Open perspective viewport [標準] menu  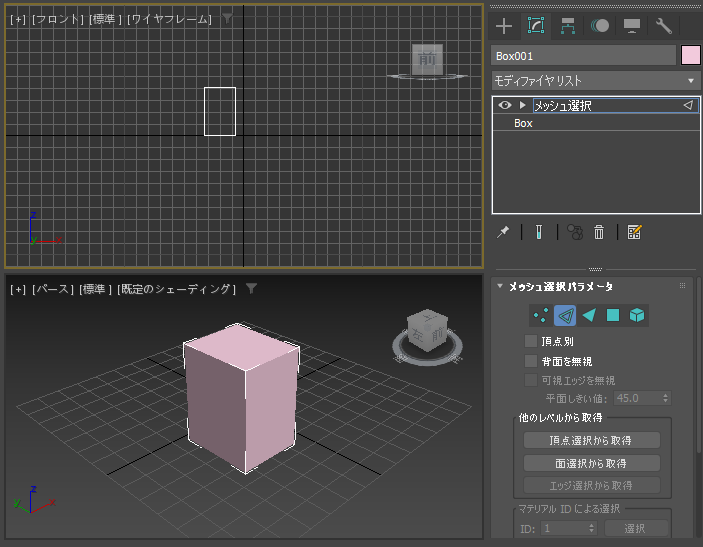(x=95, y=289)
